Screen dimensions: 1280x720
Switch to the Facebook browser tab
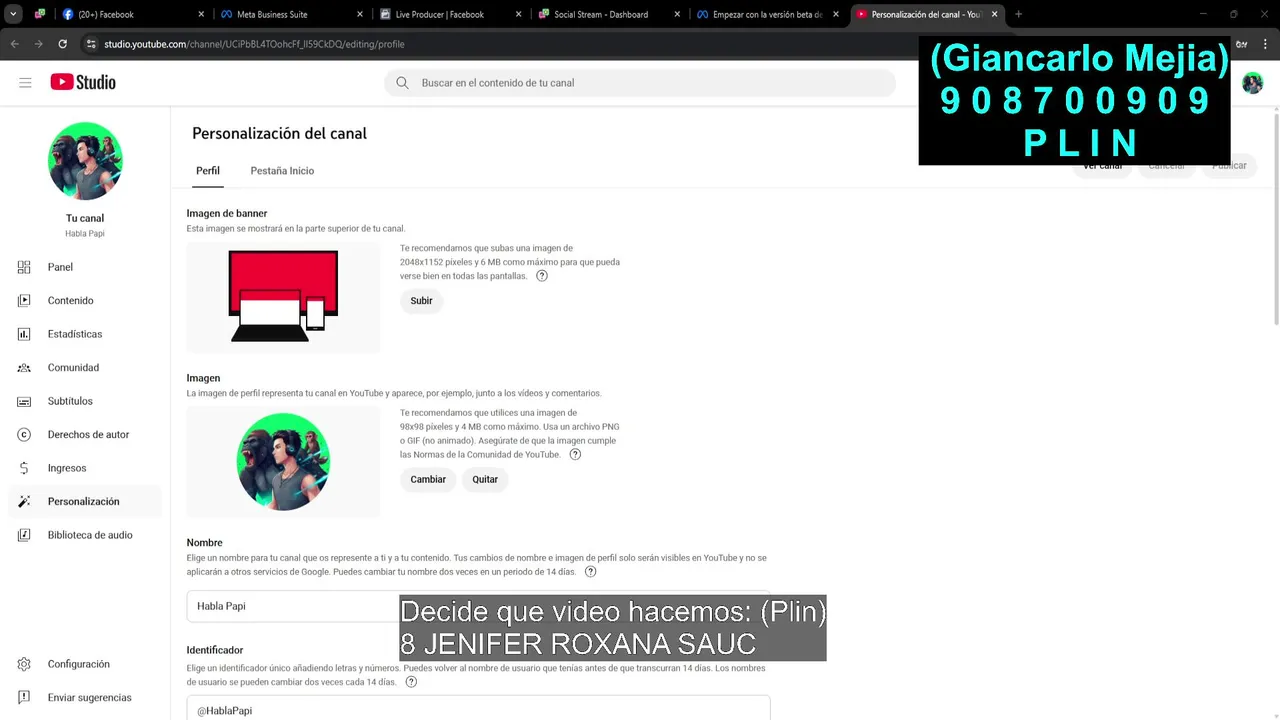(133, 14)
